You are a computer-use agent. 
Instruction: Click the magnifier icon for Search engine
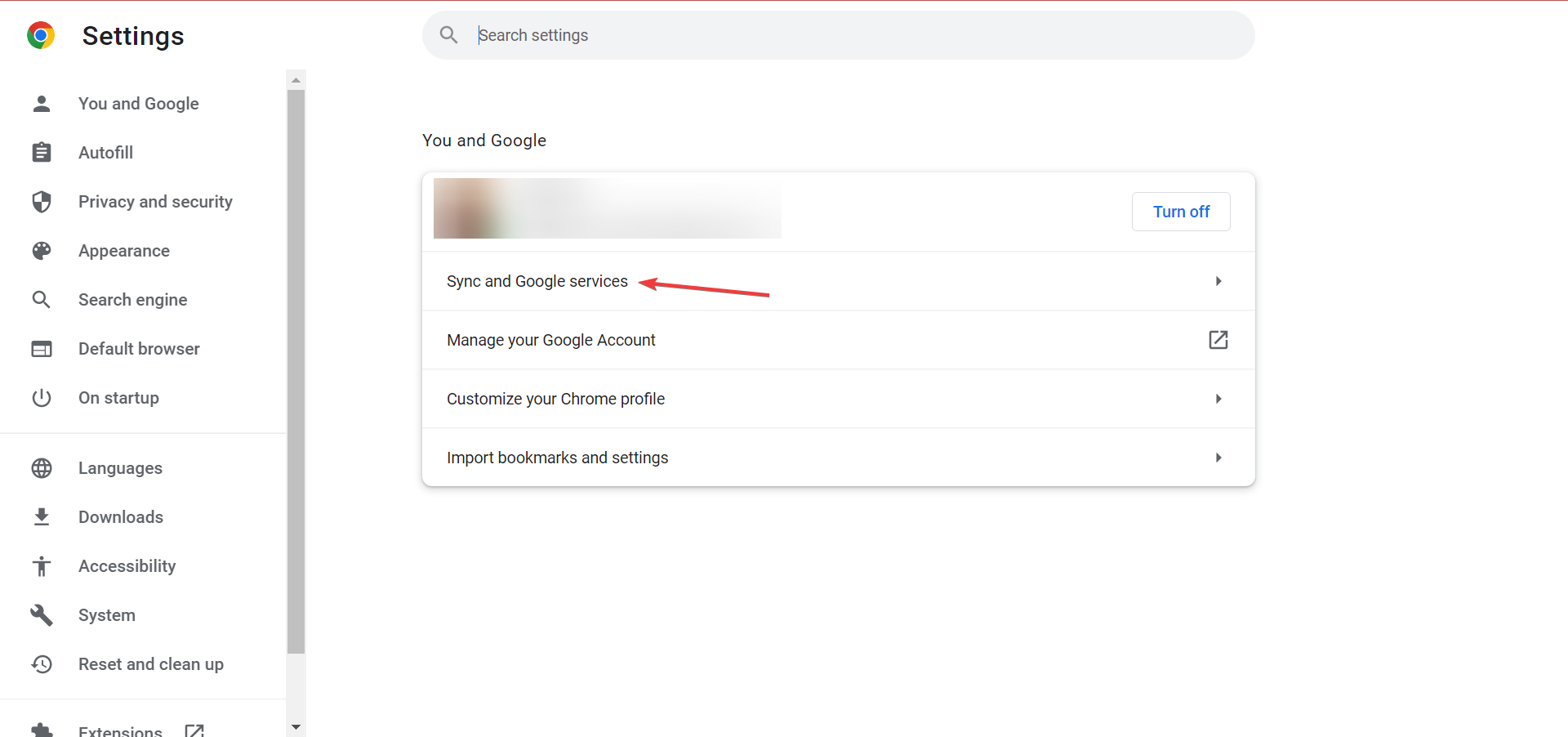tap(42, 300)
